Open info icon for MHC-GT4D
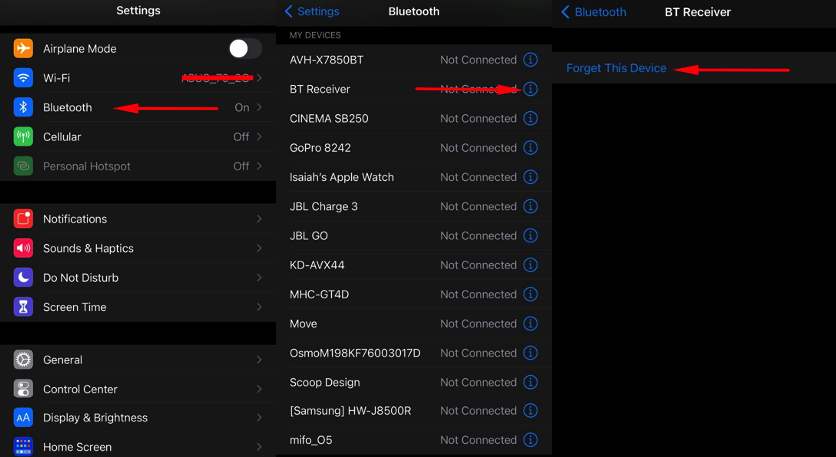 (530, 294)
